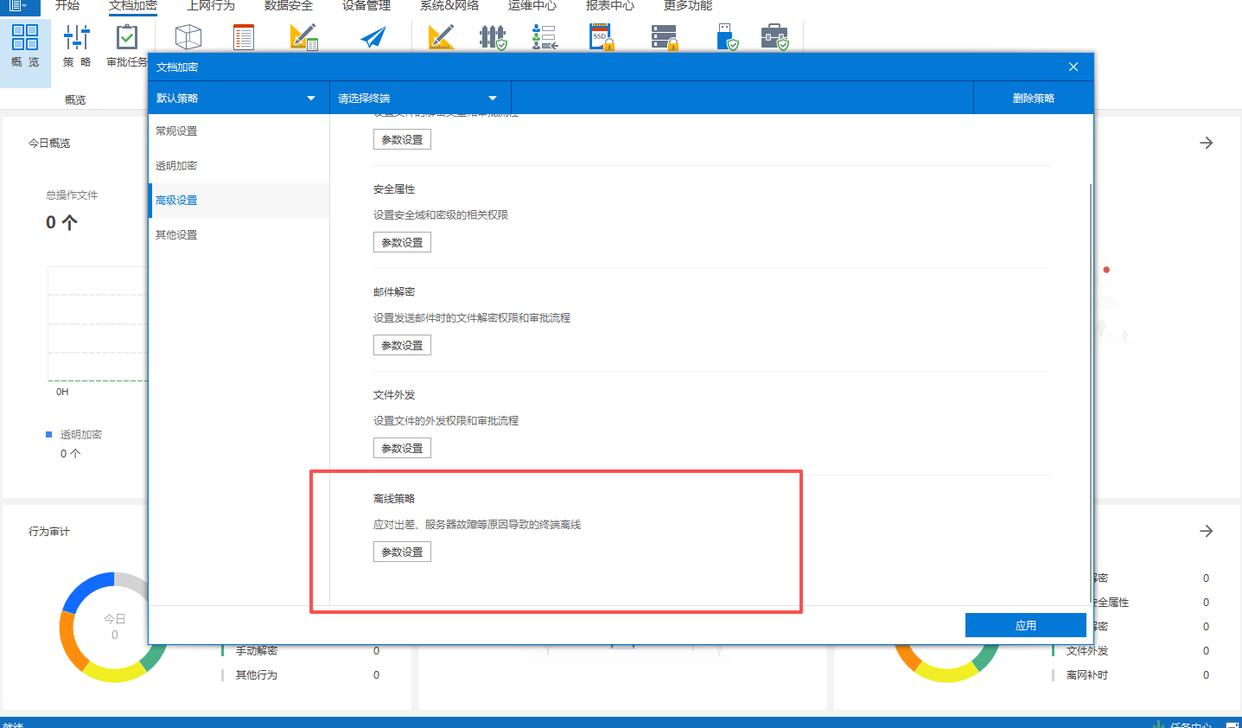The width and height of the screenshot is (1242, 728).
Task: Click the orange ruler and pencil icon
Action: 441,38
